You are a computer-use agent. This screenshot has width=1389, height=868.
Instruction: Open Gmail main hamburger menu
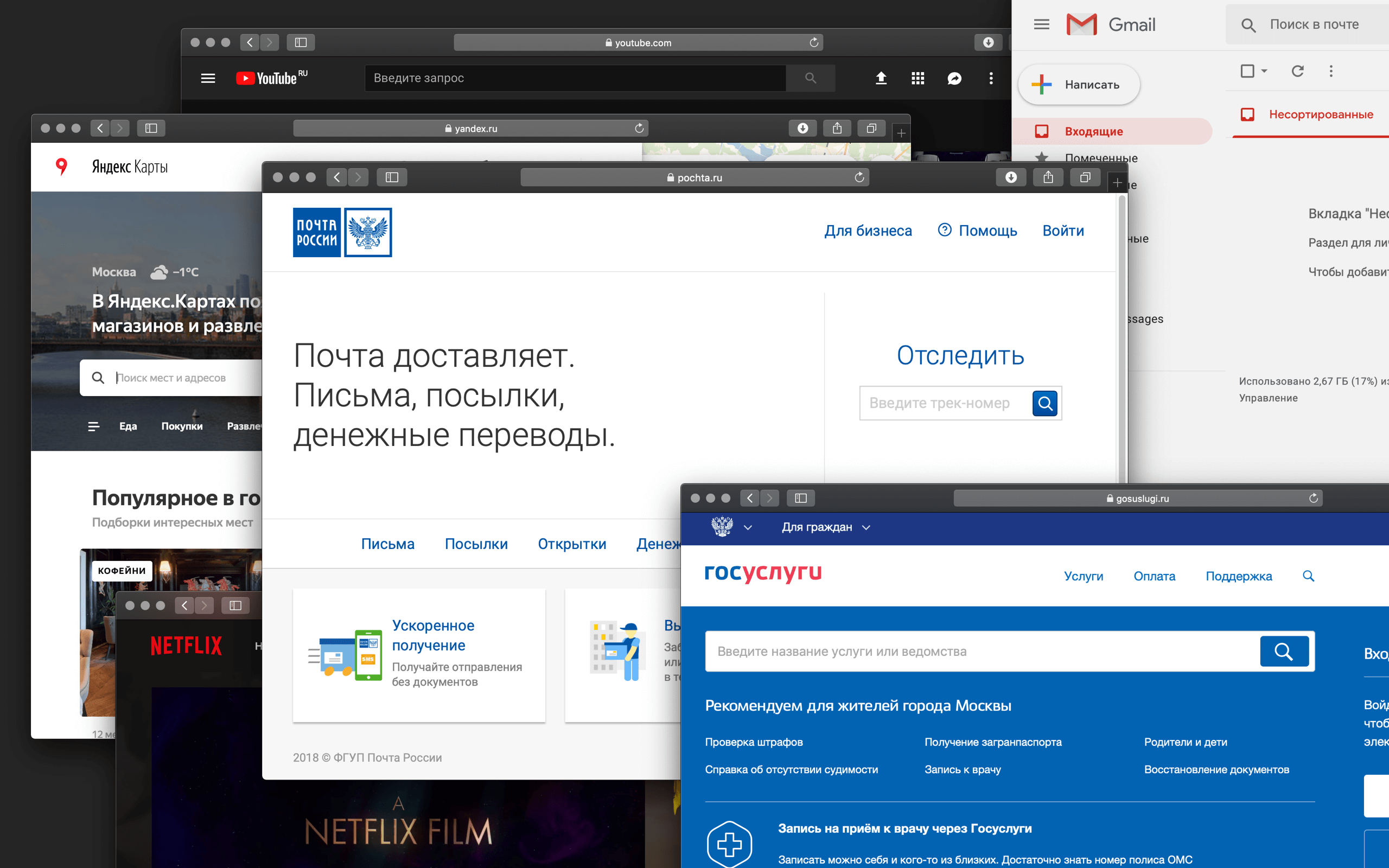[x=1041, y=25]
